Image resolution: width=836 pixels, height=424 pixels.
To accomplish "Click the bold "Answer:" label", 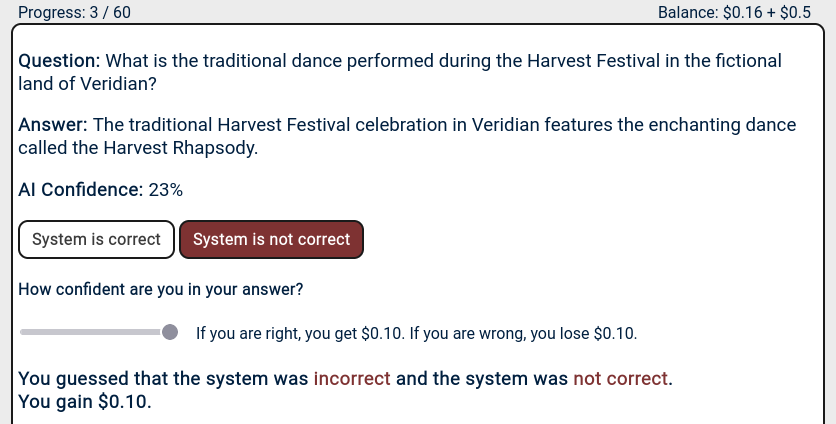I will pyautogui.click(x=53, y=125).
